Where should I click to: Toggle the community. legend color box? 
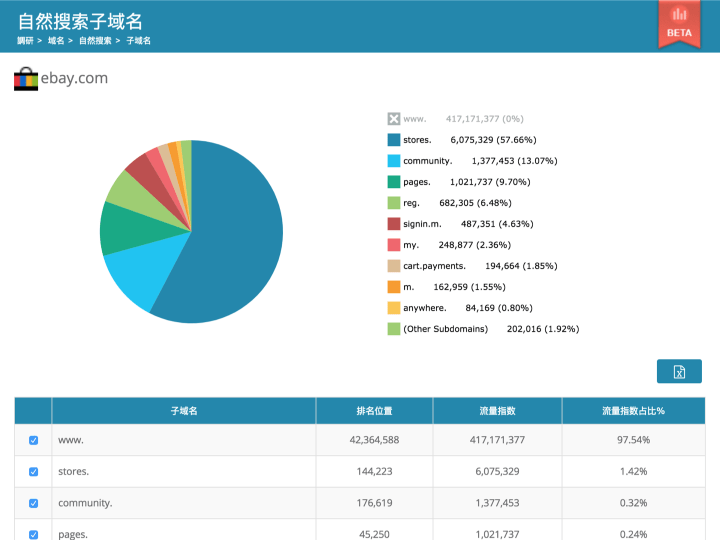tap(394, 161)
